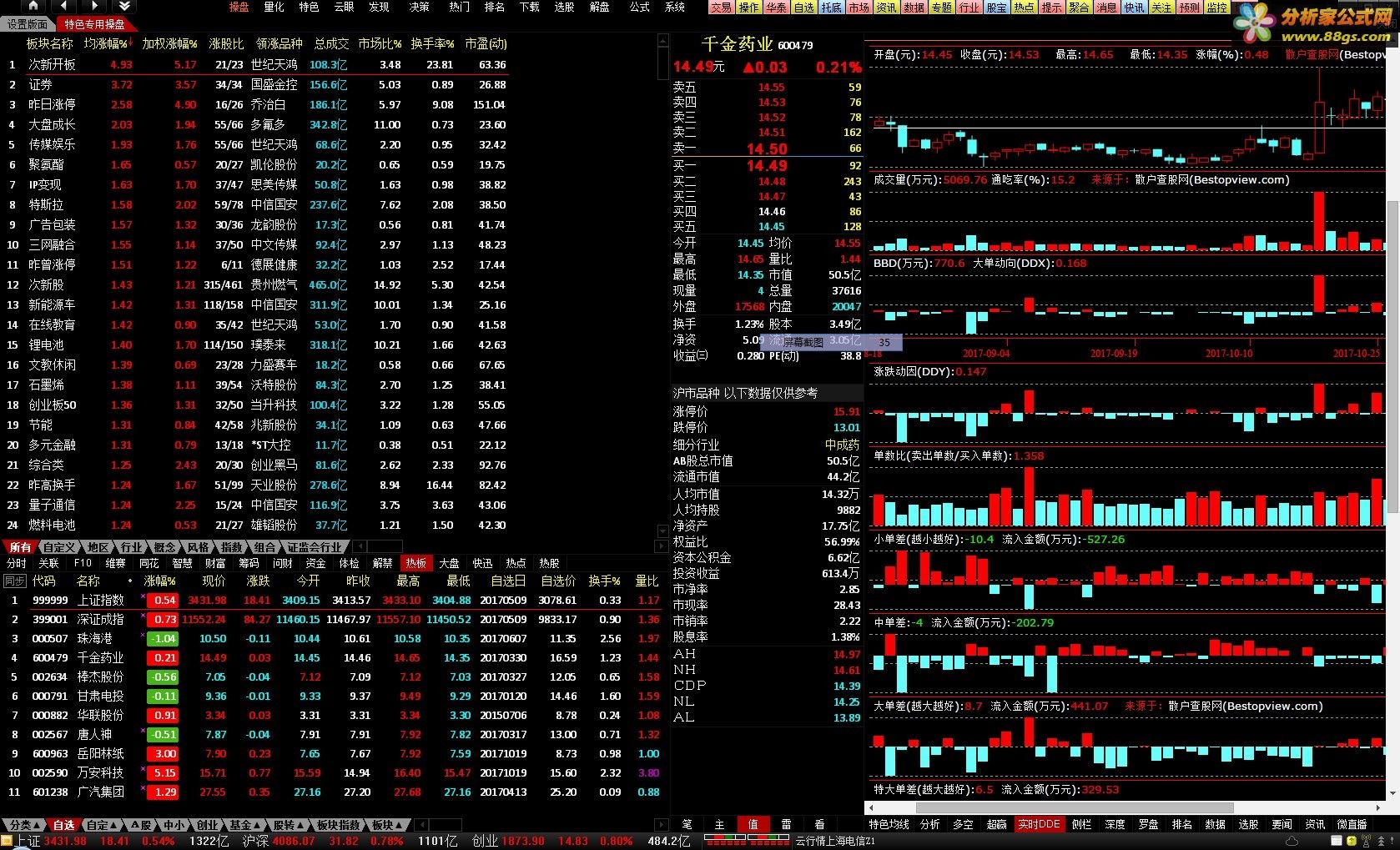The width and height of the screenshot is (1400, 850).
Task: Expand the 自定 dropdown tab at bottom
Action: tap(103, 825)
